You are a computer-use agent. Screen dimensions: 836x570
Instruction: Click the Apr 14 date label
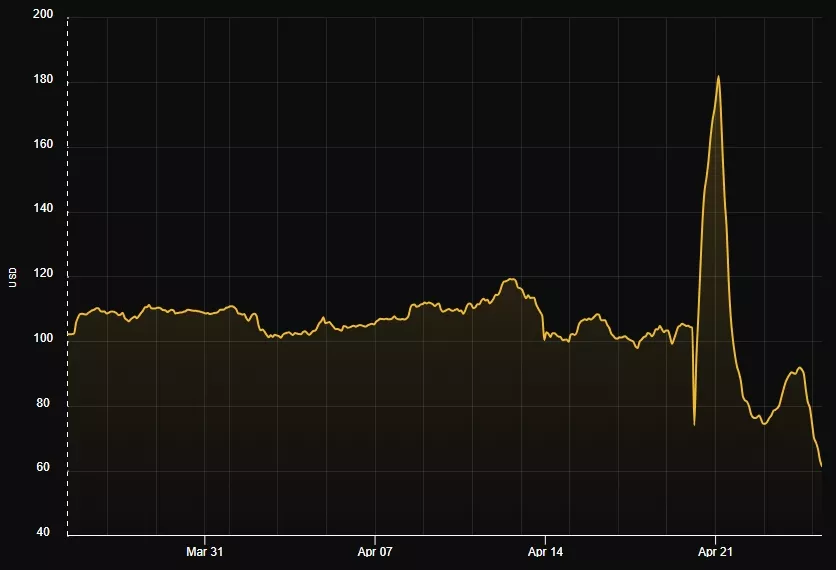point(545,552)
